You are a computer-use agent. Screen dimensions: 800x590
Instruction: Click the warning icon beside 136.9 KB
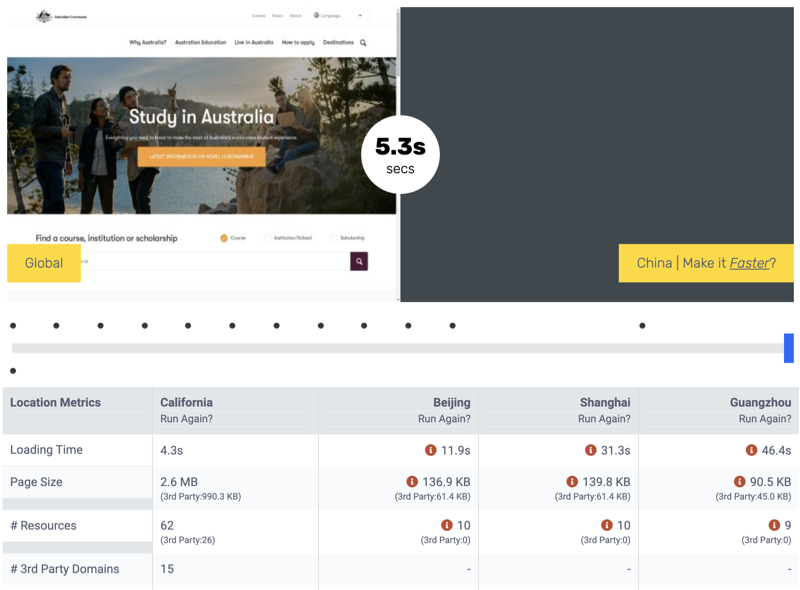point(412,482)
